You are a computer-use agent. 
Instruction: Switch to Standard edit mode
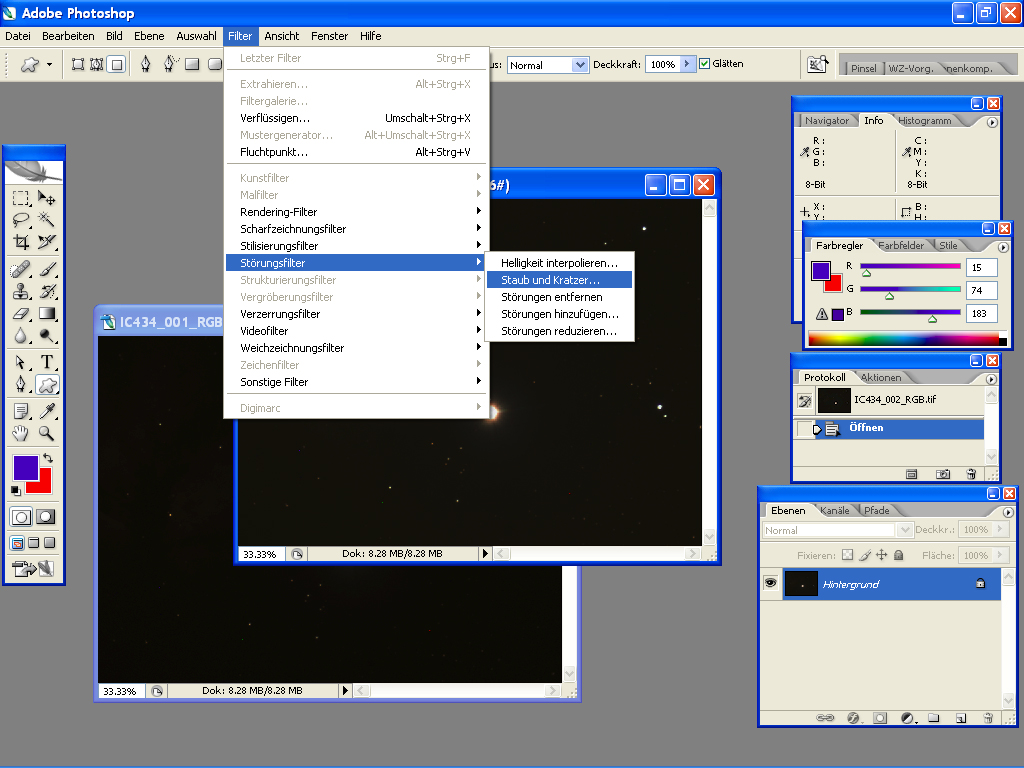click(21, 517)
